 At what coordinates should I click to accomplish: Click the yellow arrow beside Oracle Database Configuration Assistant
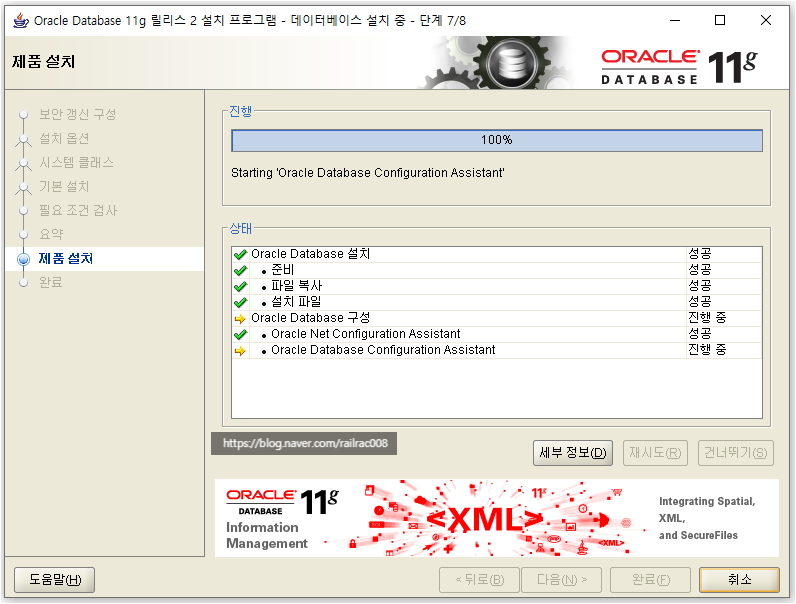(240, 351)
